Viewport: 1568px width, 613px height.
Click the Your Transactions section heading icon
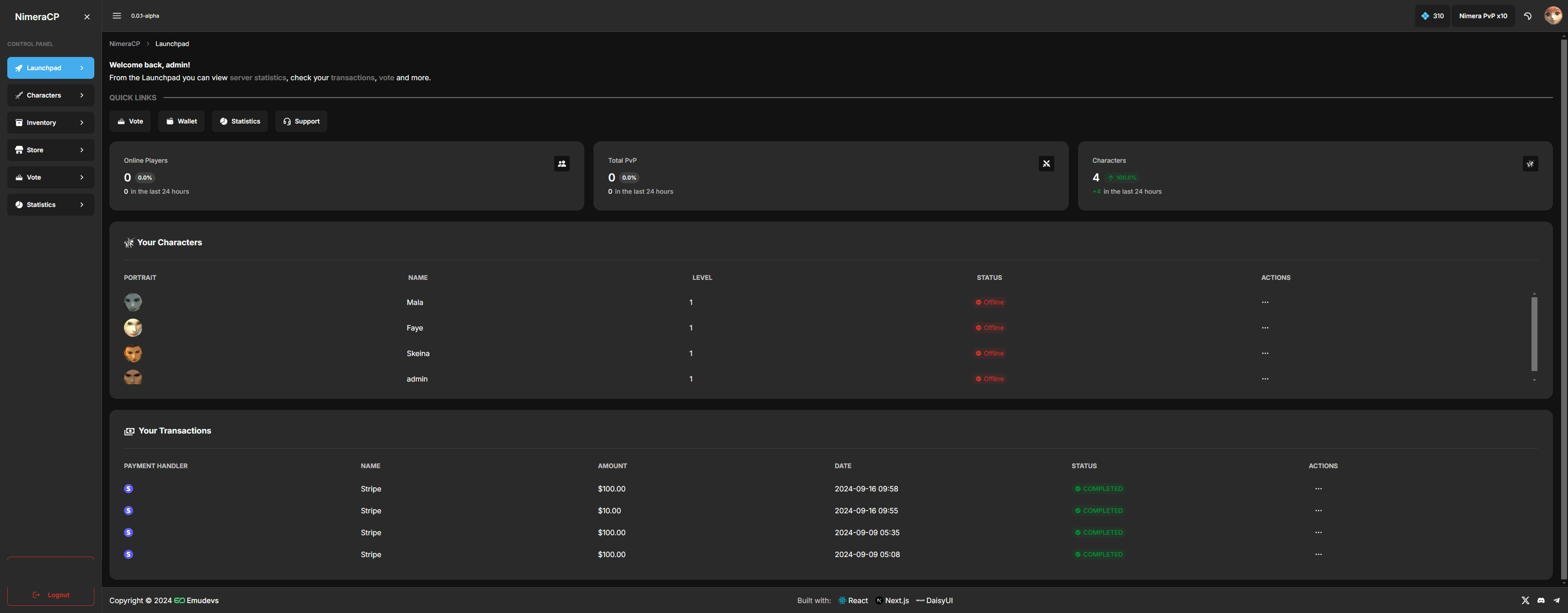click(129, 431)
